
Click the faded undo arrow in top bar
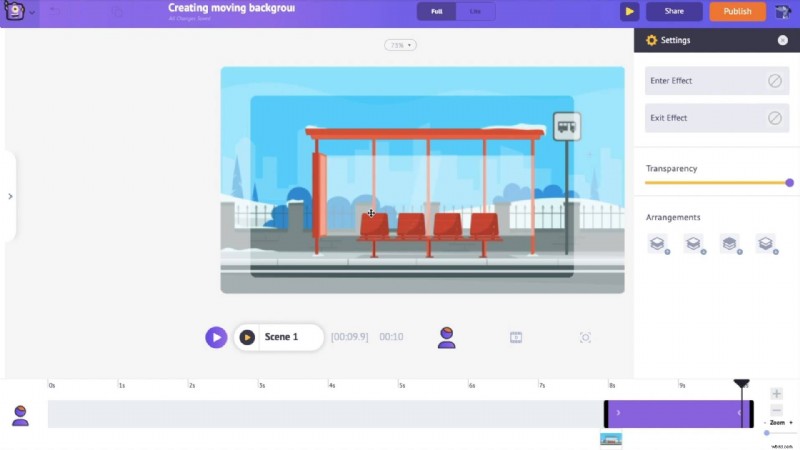[55, 11]
